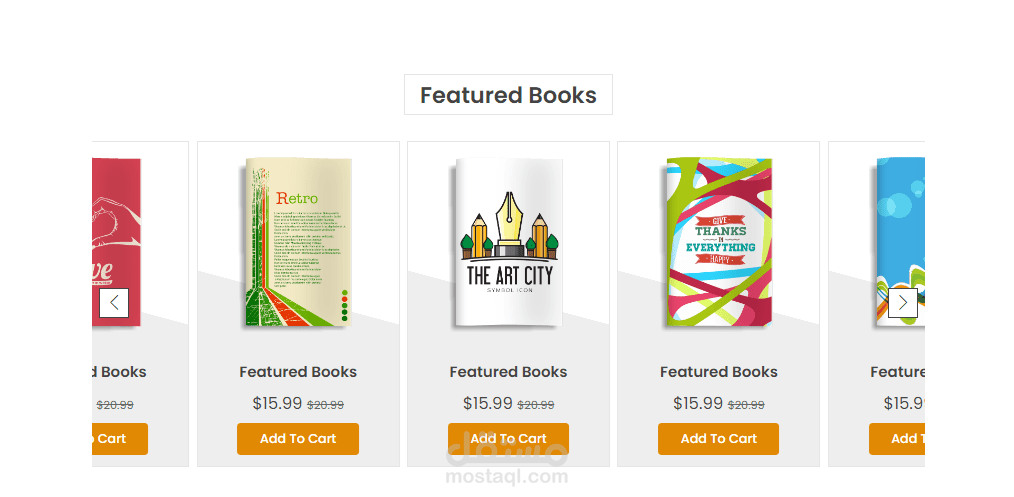Viewport: 1014px width, 497px height.
Task: Click the previous carousel arrow
Action: (x=114, y=302)
